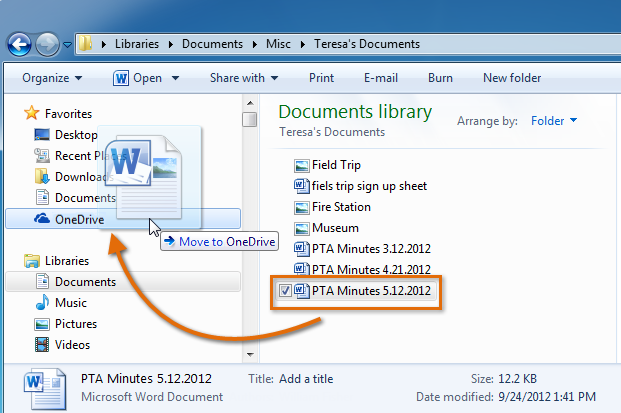This screenshot has width=621, height=413.
Task: Click navigation pane scrollbar up arrow
Action: click(250, 103)
